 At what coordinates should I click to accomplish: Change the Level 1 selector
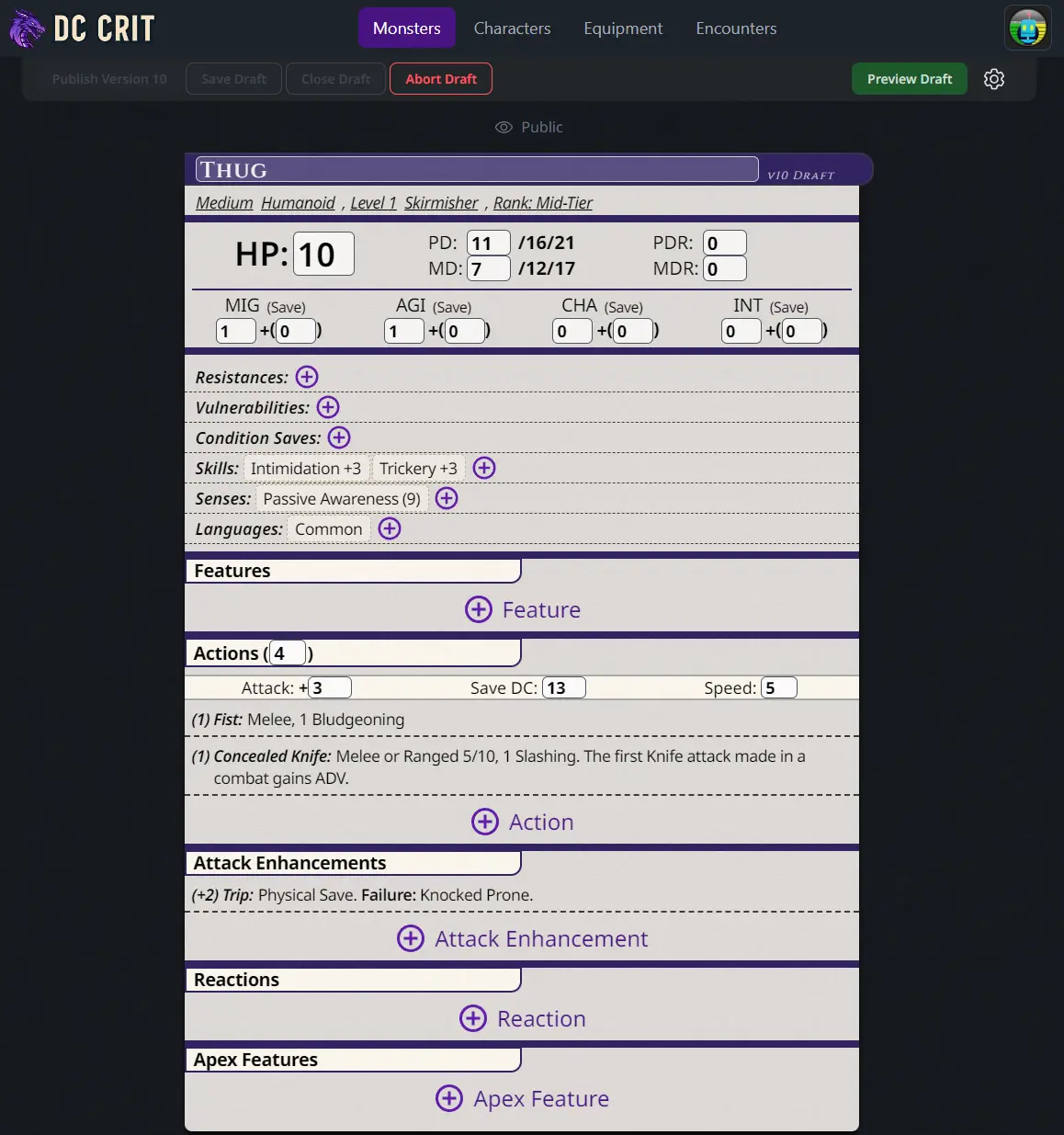pyautogui.click(x=373, y=202)
